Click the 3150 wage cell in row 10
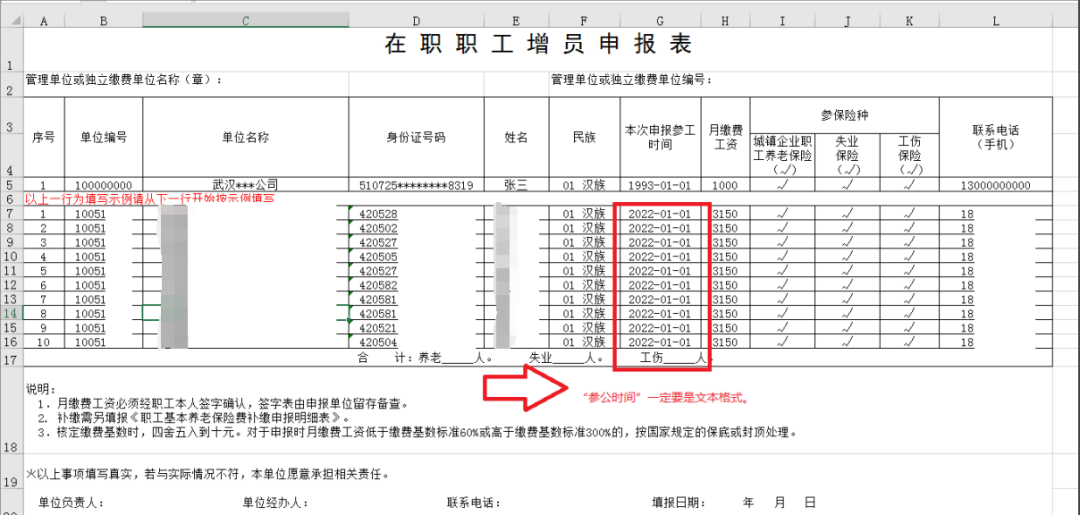The image size is (1080, 515). 725,256
